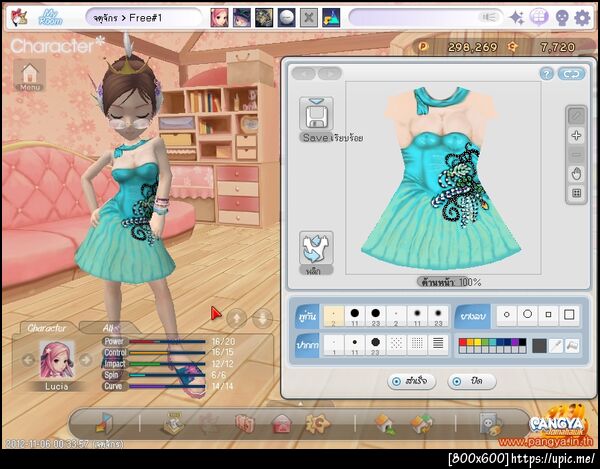Screen dimensions: 600x469
Task: Click the 298,269 pang balance
Action: tap(472, 47)
